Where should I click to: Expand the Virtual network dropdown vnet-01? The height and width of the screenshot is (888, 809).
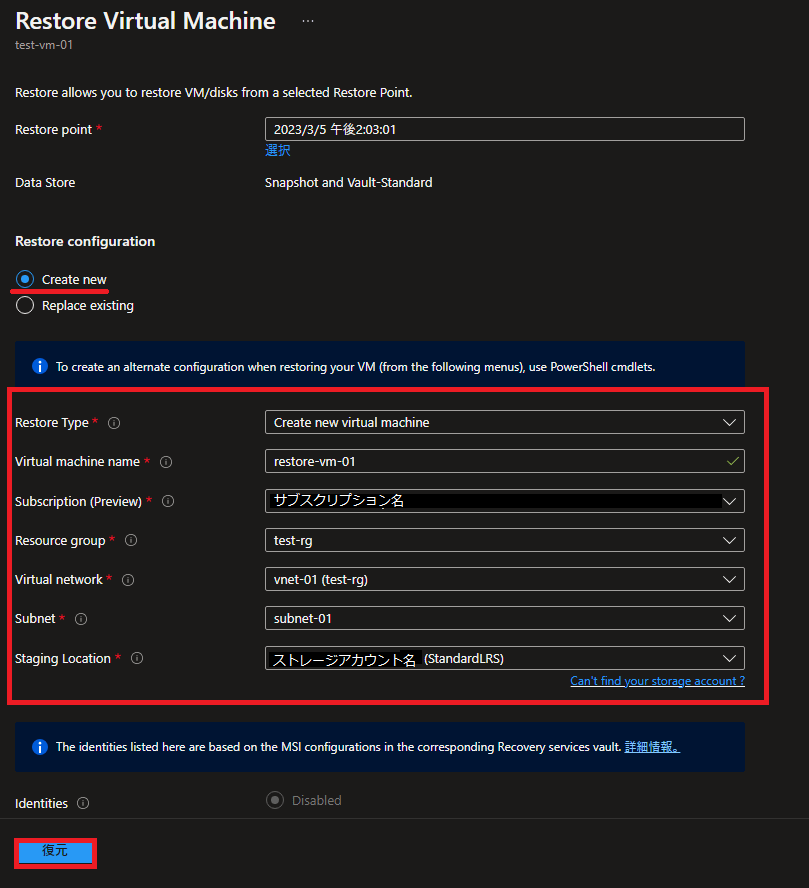tap(504, 579)
